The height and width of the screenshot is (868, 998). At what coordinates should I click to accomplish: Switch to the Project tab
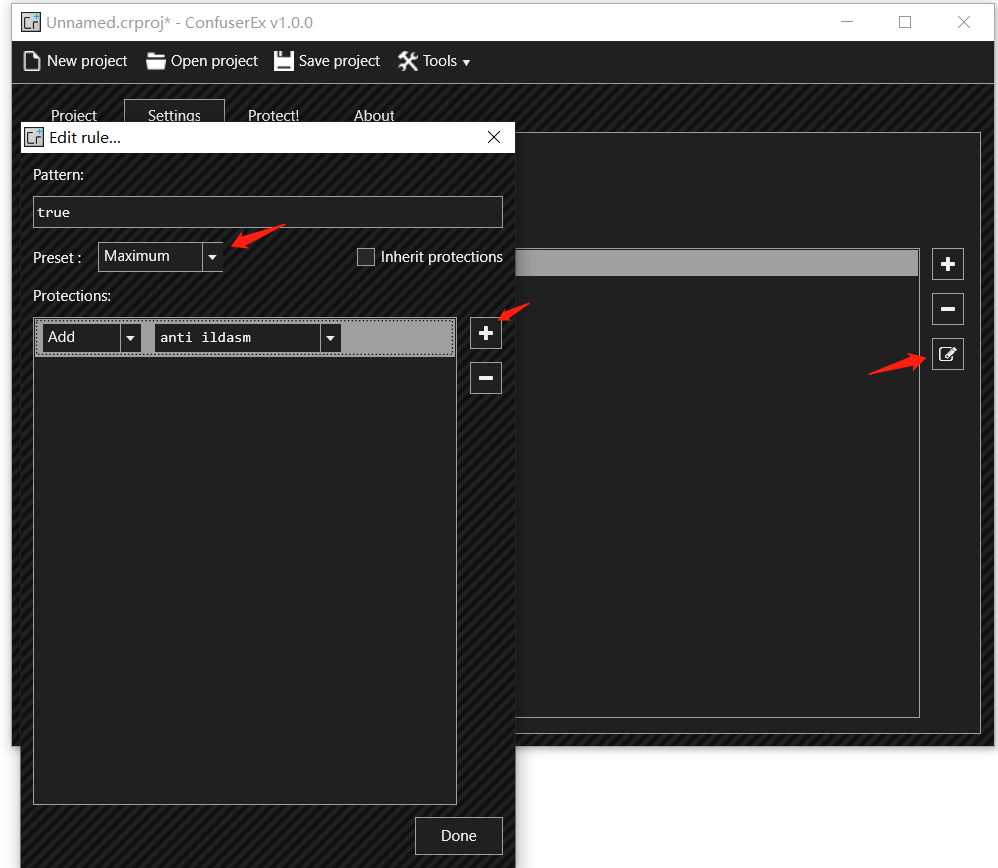(x=74, y=115)
